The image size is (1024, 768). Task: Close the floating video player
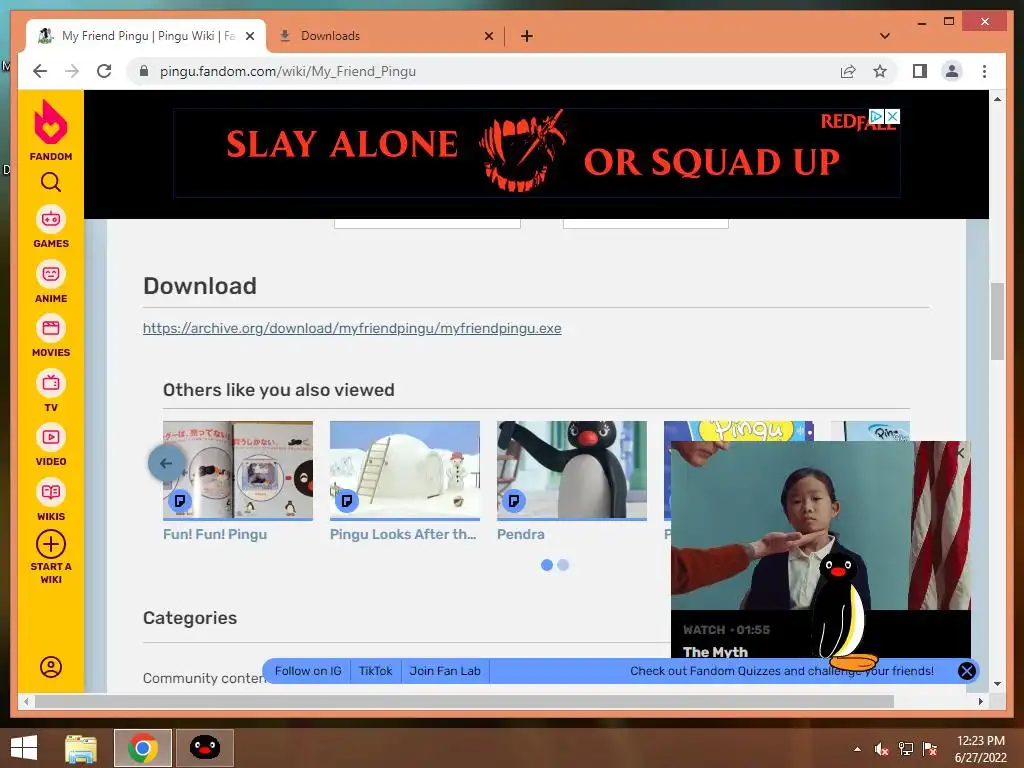(x=961, y=452)
